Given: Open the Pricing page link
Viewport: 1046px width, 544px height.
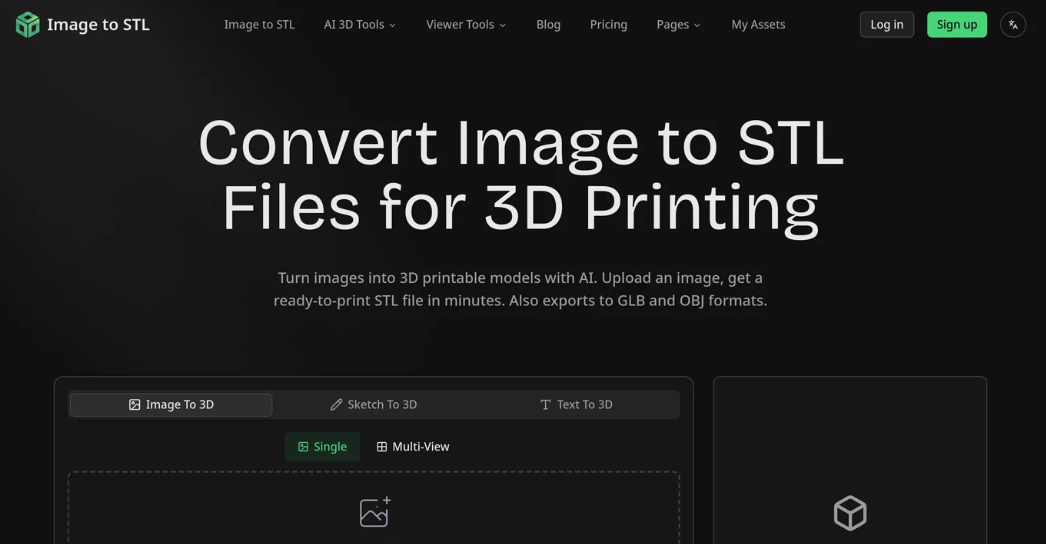Looking at the screenshot, I should (x=608, y=25).
